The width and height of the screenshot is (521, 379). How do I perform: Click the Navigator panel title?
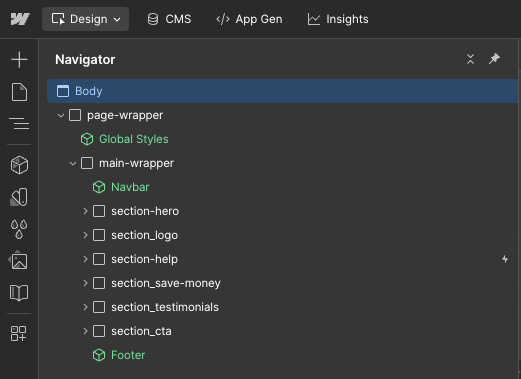[85, 60]
